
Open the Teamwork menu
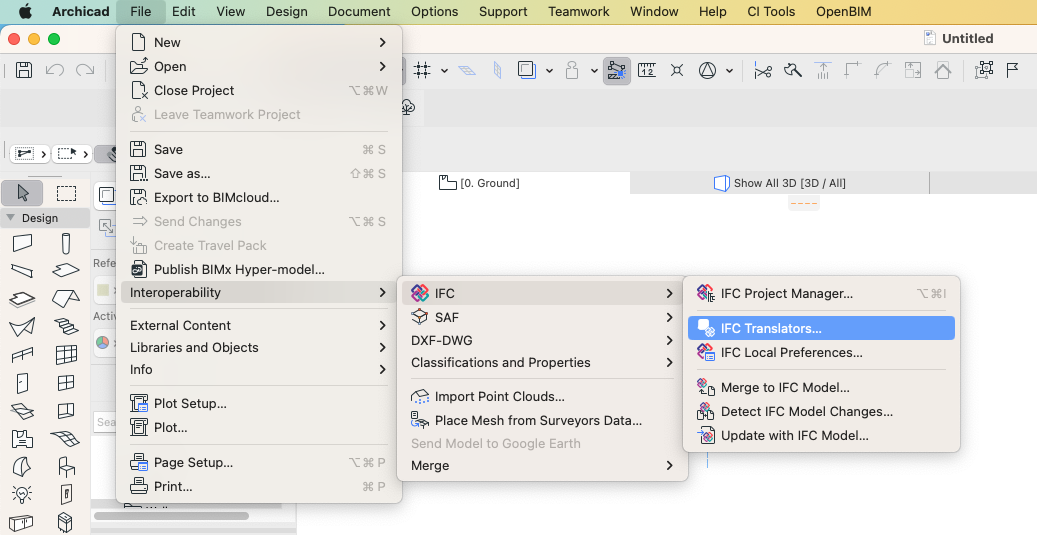[x=579, y=11]
